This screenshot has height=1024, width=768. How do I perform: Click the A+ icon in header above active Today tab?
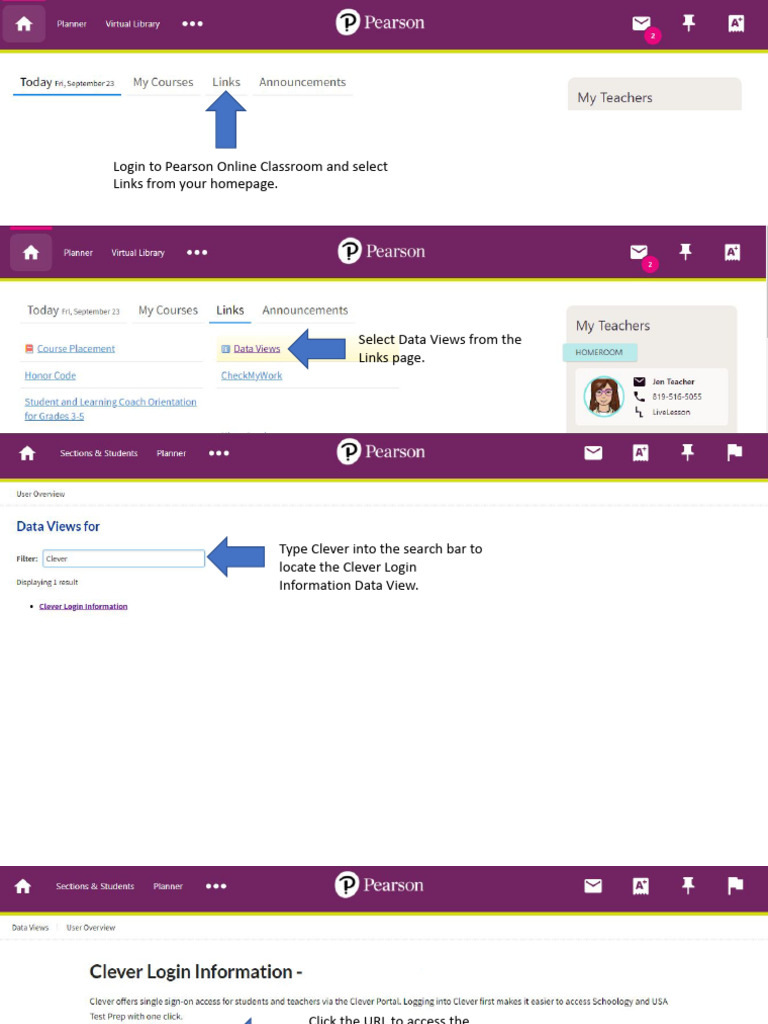736,24
